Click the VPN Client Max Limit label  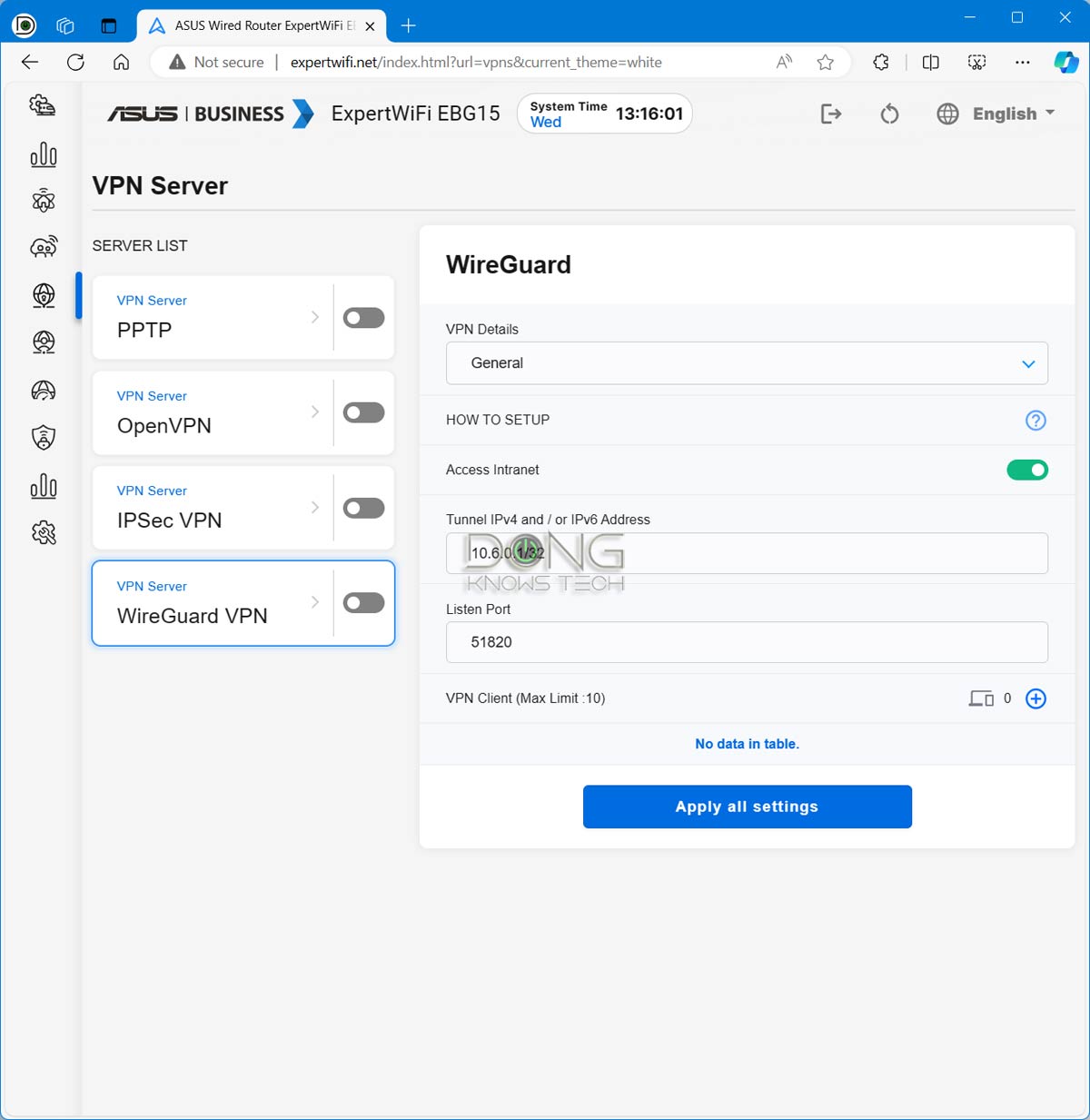coord(525,699)
